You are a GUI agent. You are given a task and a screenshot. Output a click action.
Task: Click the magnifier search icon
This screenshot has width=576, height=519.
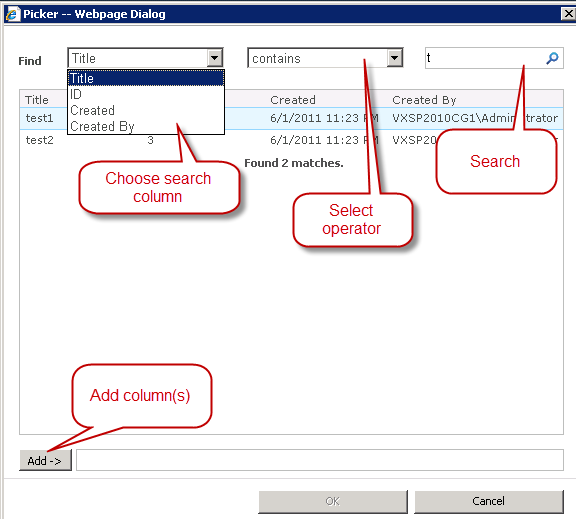tap(552, 58)
